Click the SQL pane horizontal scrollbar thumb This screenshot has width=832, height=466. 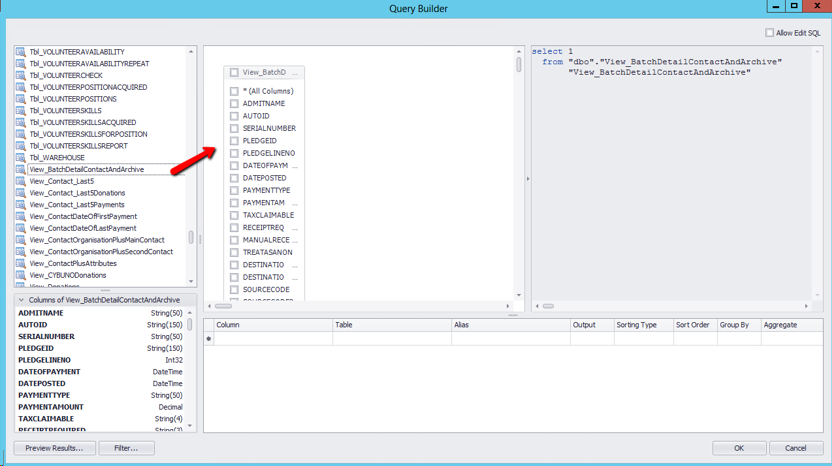549,306
